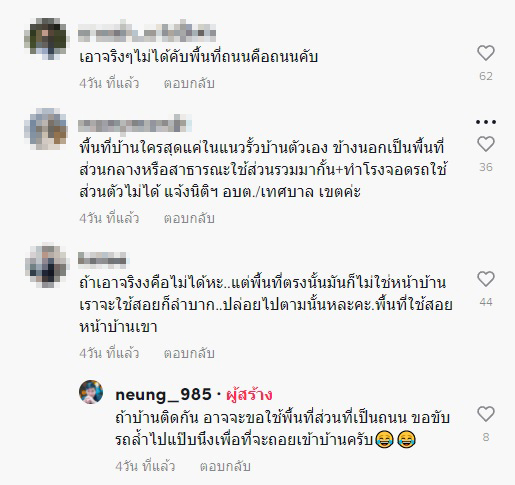This screenshot has width=515, height=485.
Task: Like neung_985's reply with 8 likes
Action: coord(486,414)
